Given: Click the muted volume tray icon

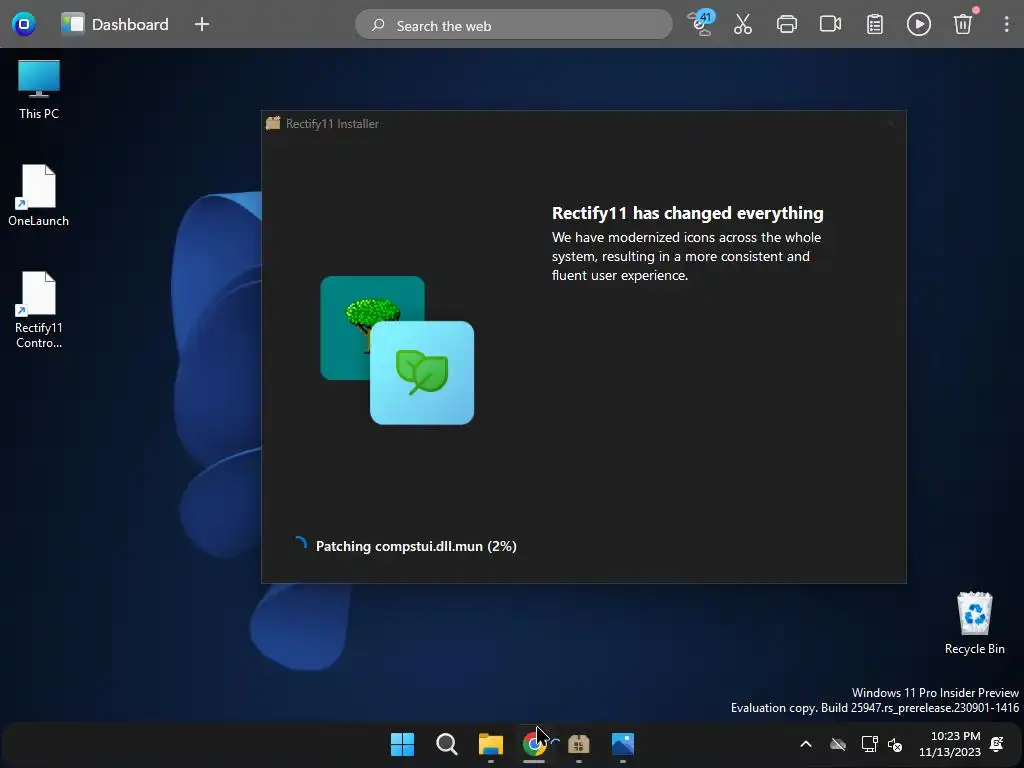Looking at the screenshot, I should [x=895, y=744].
